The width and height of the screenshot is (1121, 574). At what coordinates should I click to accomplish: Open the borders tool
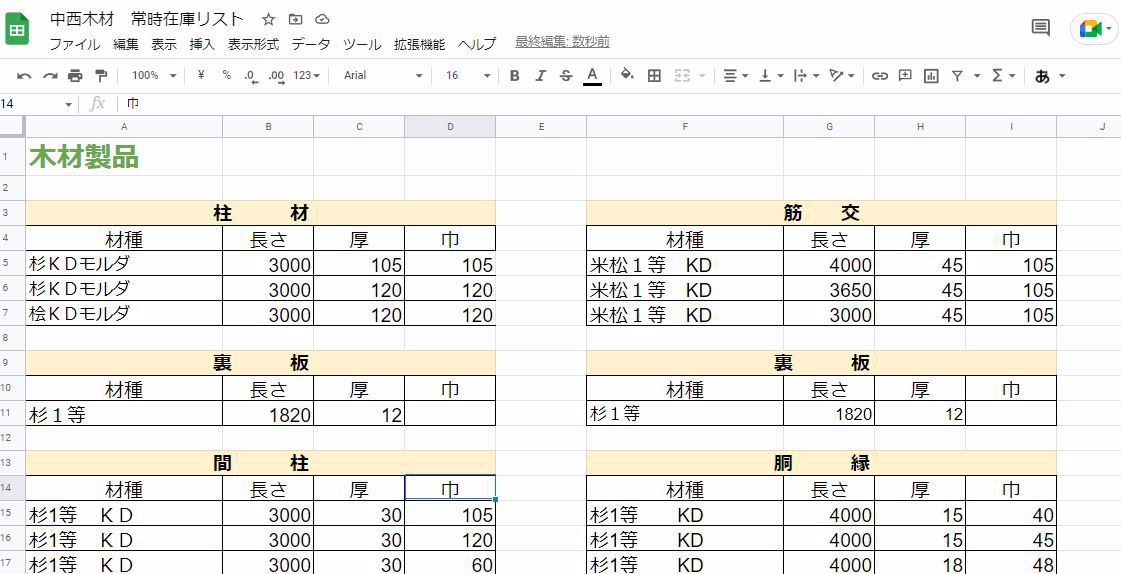pyautogui.click(x=655, y=76)
